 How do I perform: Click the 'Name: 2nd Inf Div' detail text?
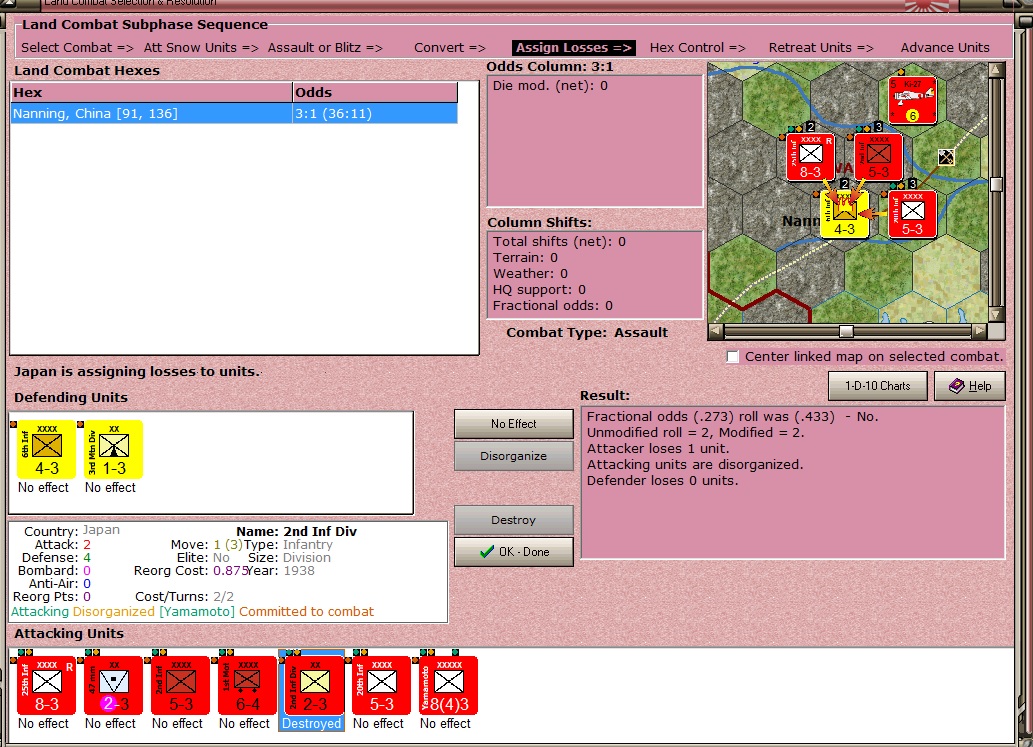(x=296, y=531)
